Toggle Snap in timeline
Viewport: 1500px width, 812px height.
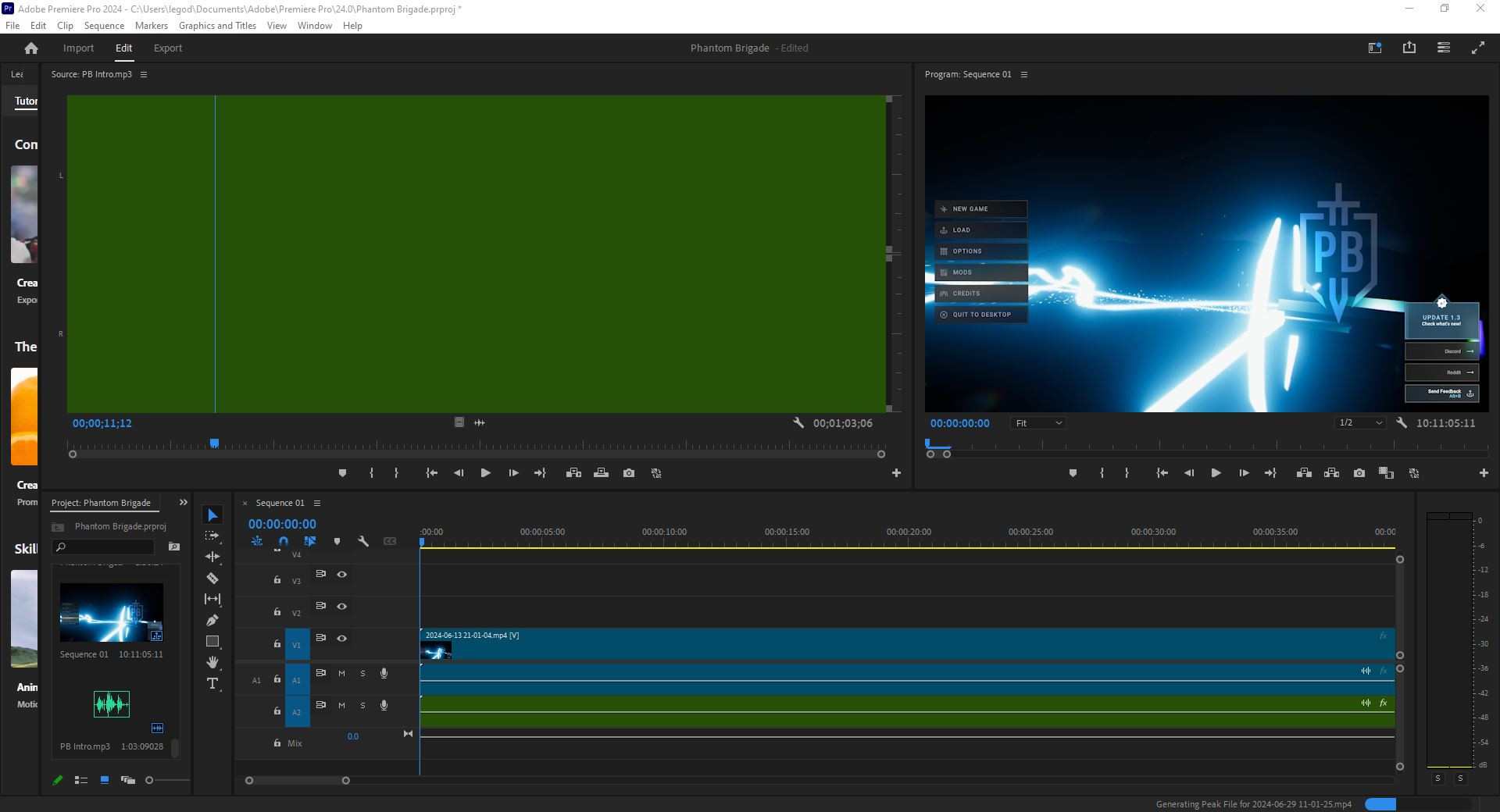(x=284, y=541)
